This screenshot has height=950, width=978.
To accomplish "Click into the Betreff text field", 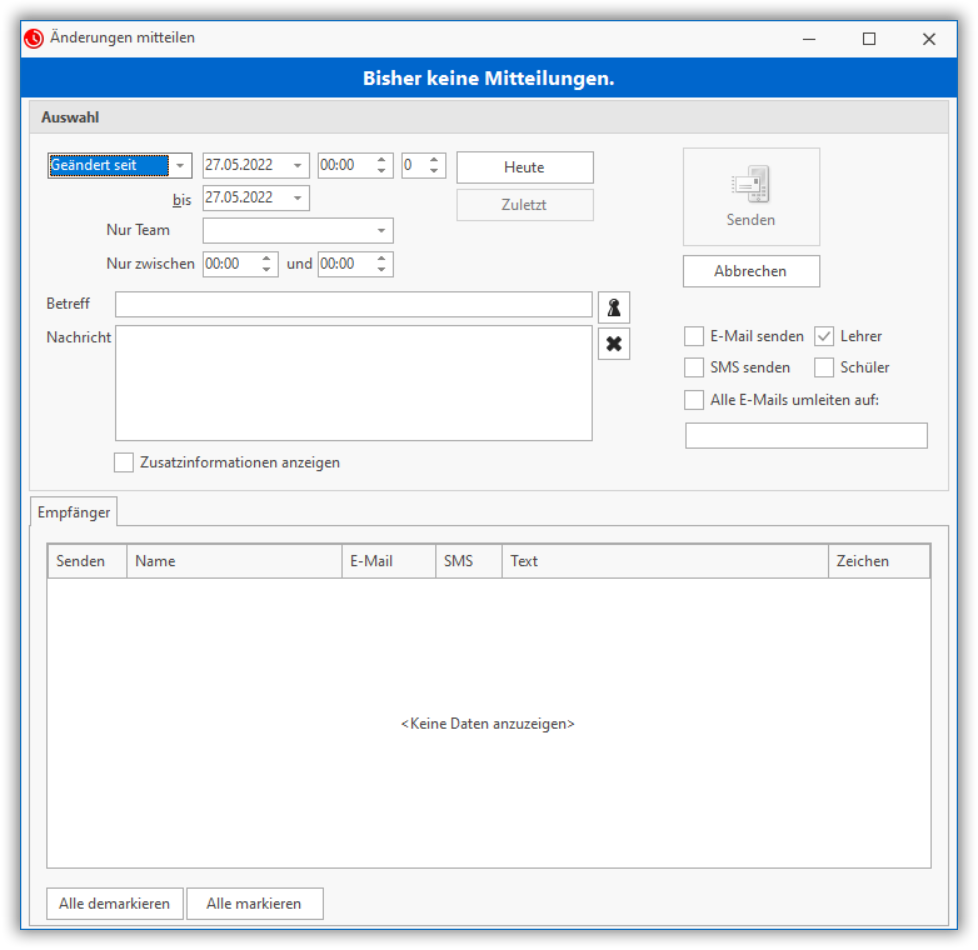I will click(x=353, y=305).
